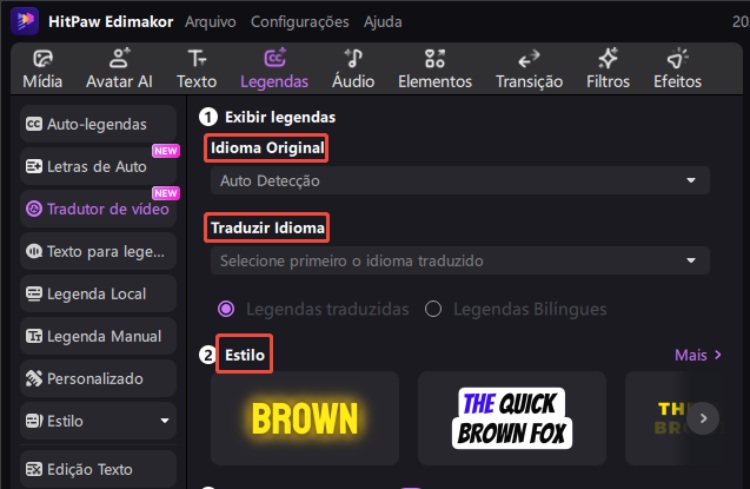This screenshot has height=489, width=750.
Task: Click the Estilo sidebar icon
Action: coord(33,421)
